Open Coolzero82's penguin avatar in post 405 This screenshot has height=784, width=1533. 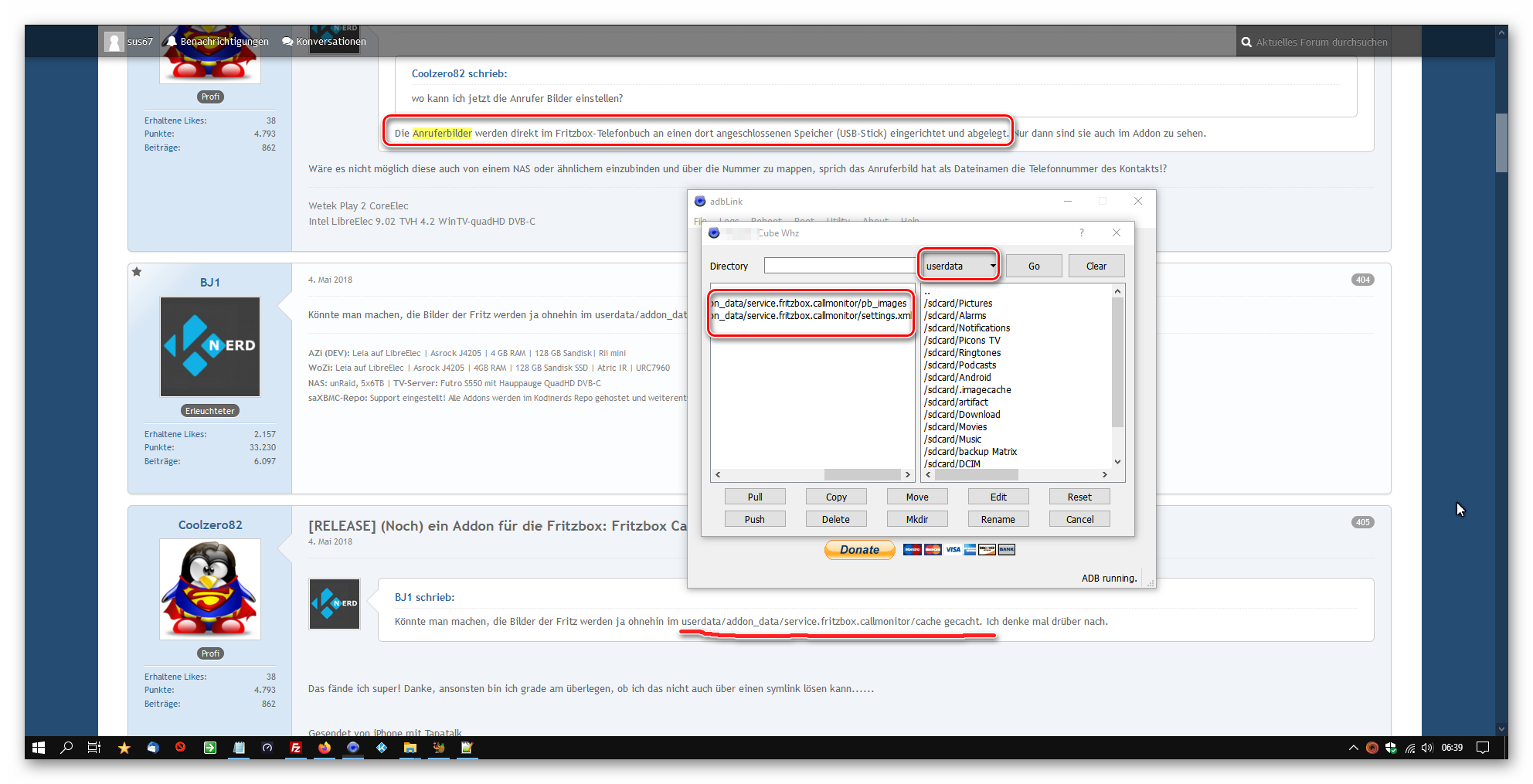click(x=210, y=589)
